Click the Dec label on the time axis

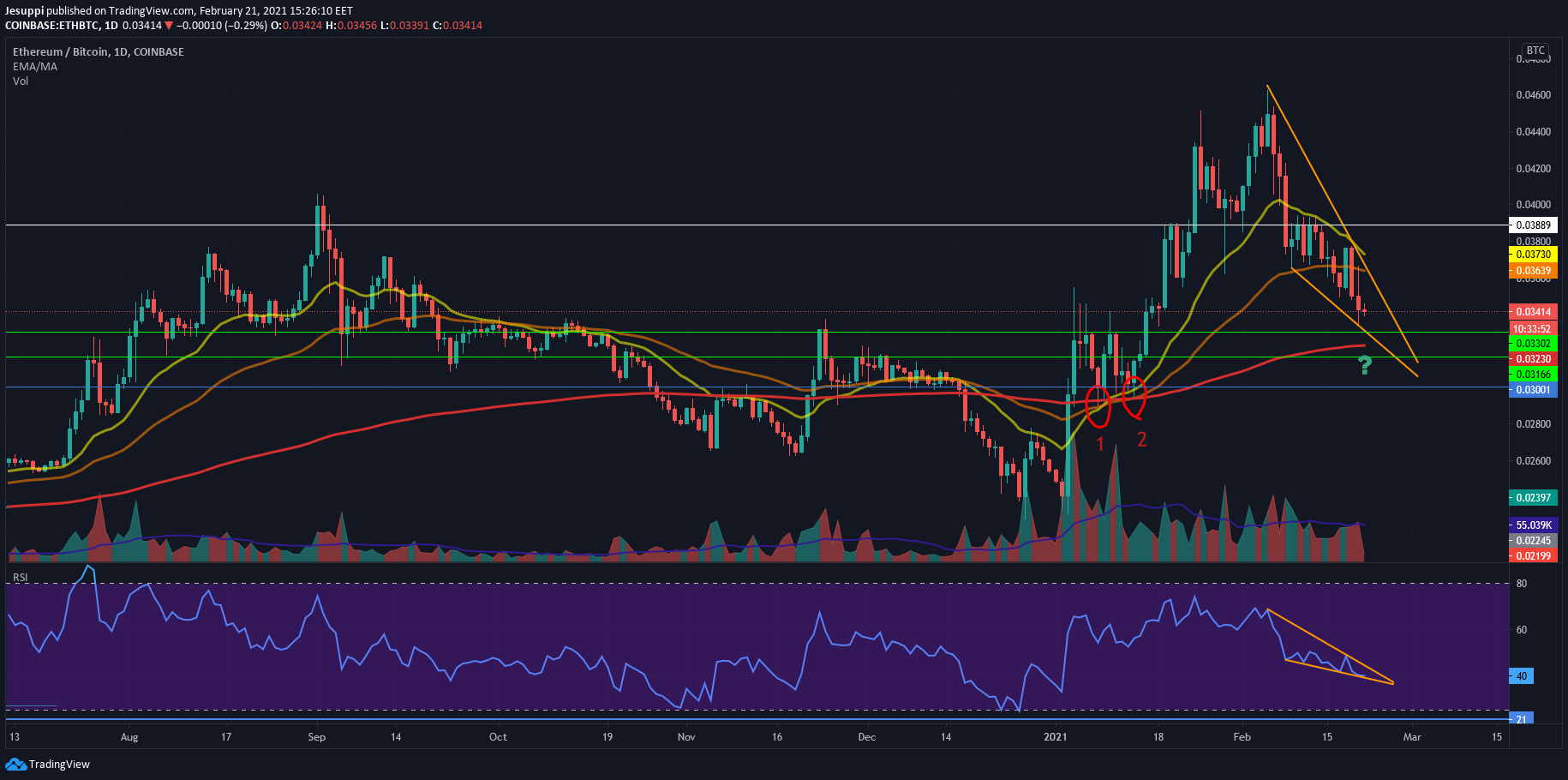pyautogui.click(x=867, y=737)
